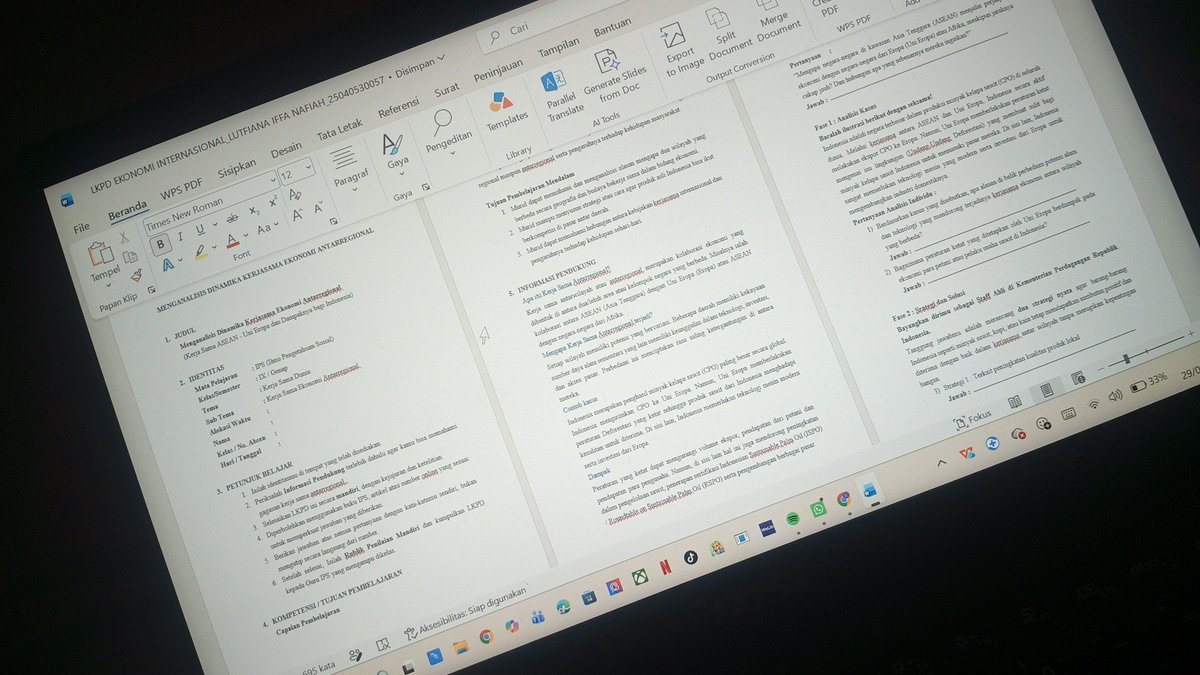Image resolution: width=1200 pixels, height=675 pixels.
Task: Toggle Fokus mode in the status bar
Action: [972, 420]
